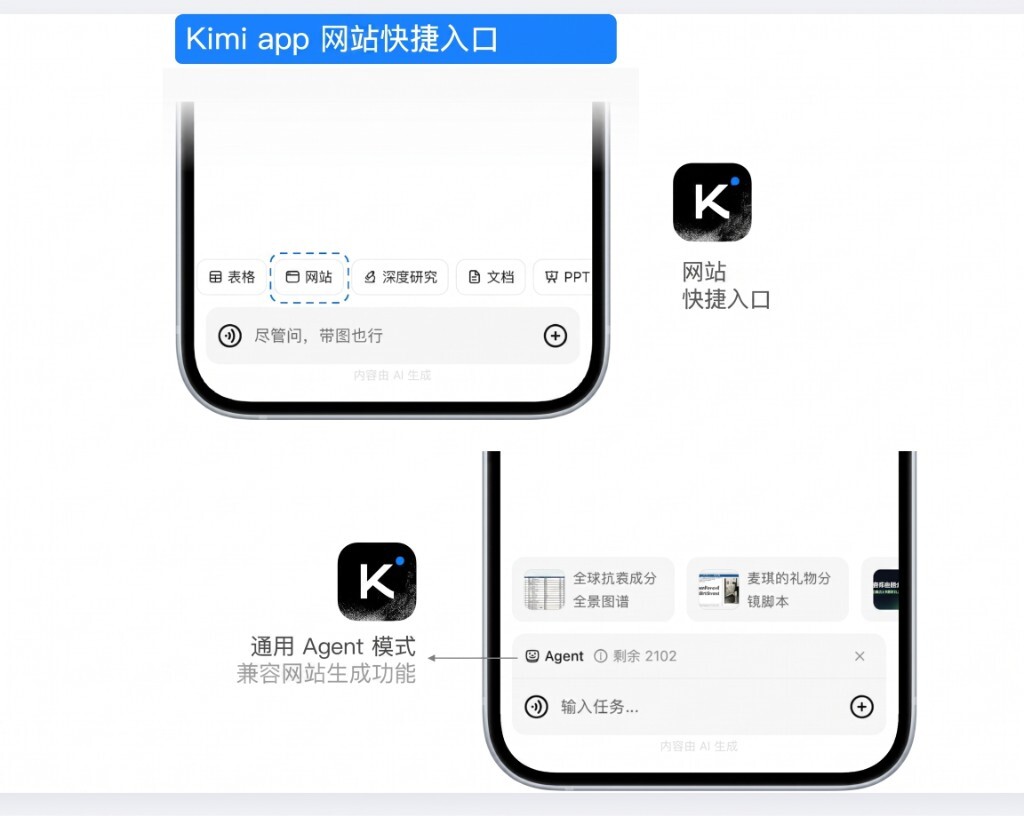Focus the 尽管问，带图也行 input field
This screenshot has height=816, width=1024.
[x=392, y=336]
